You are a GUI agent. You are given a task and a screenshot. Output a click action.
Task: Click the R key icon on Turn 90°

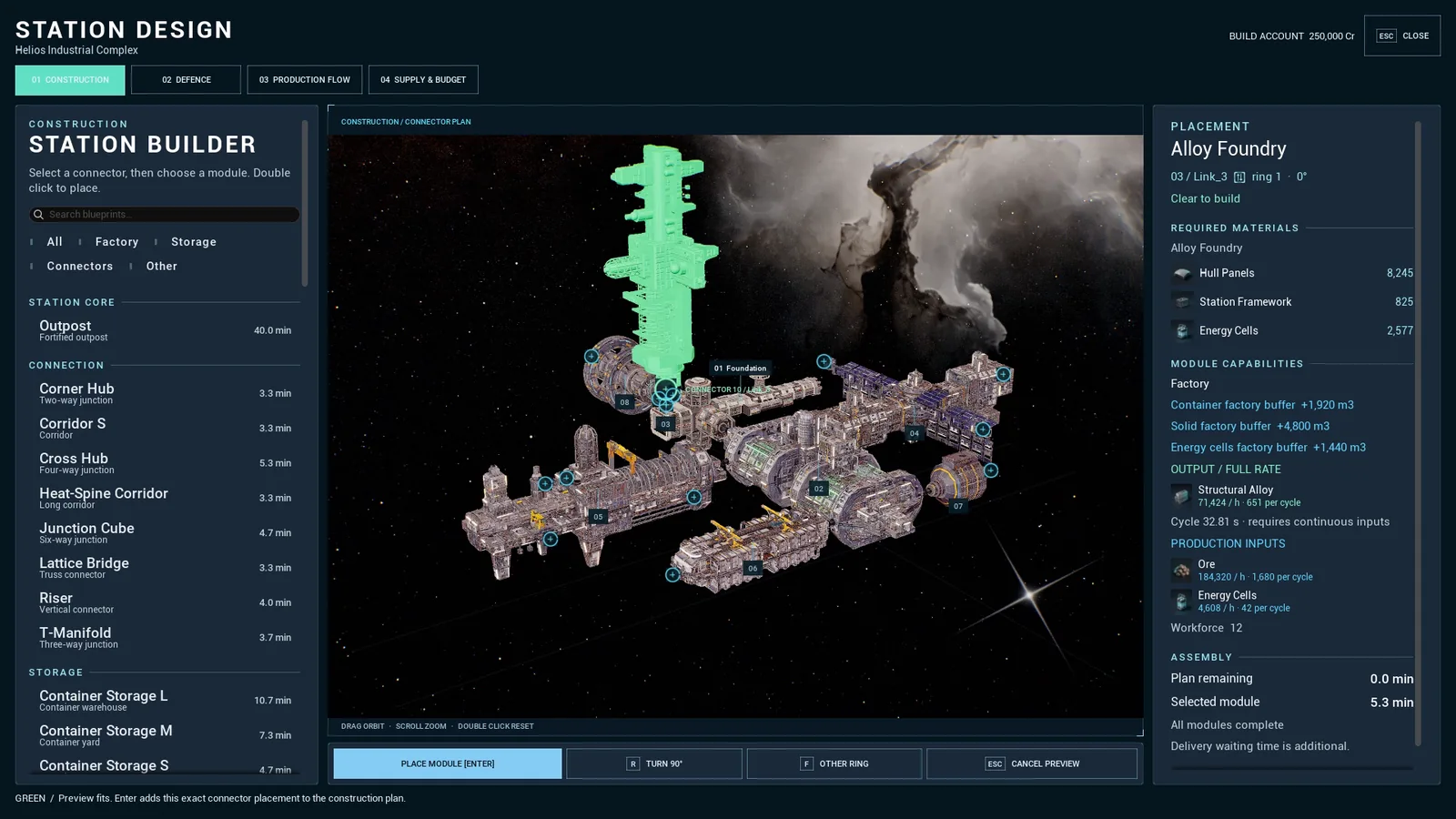coord(633,764)
